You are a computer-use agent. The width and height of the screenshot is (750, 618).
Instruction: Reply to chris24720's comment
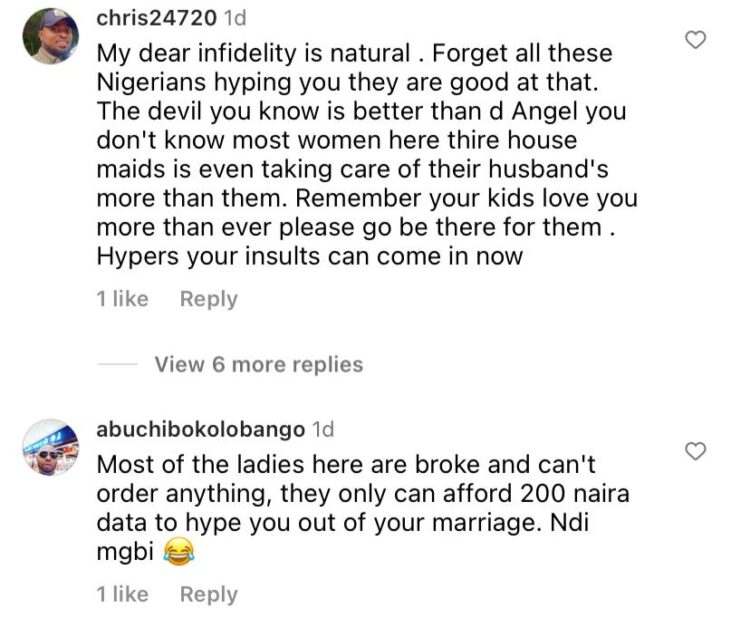208,299
